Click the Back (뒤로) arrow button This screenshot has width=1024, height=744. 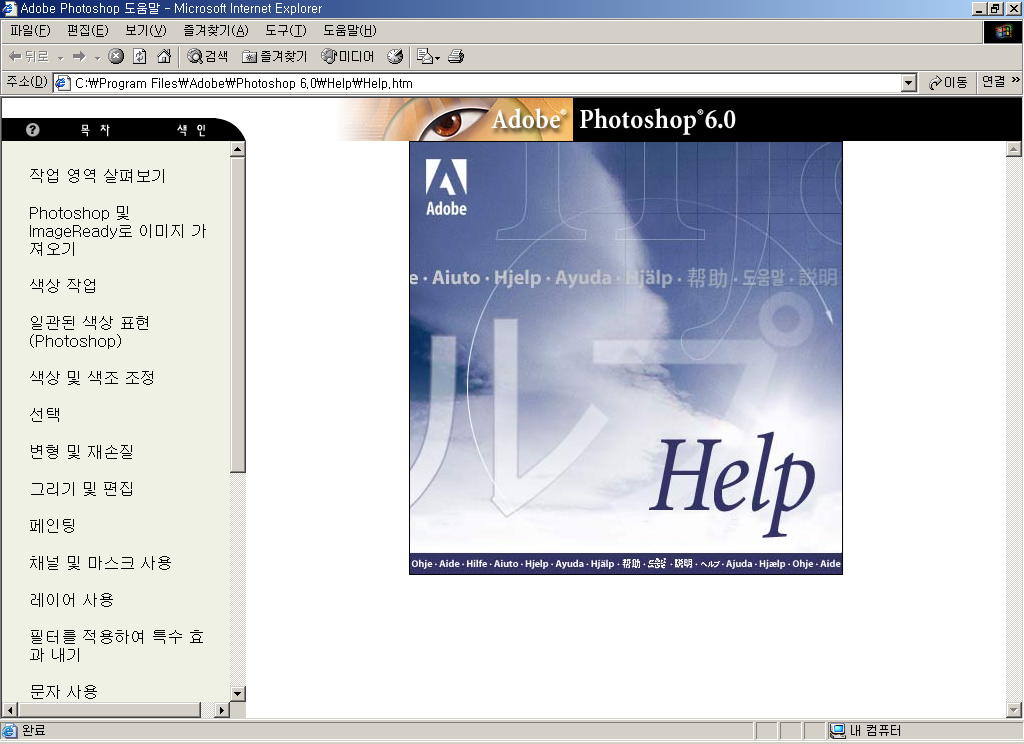(x=29, y=57)
